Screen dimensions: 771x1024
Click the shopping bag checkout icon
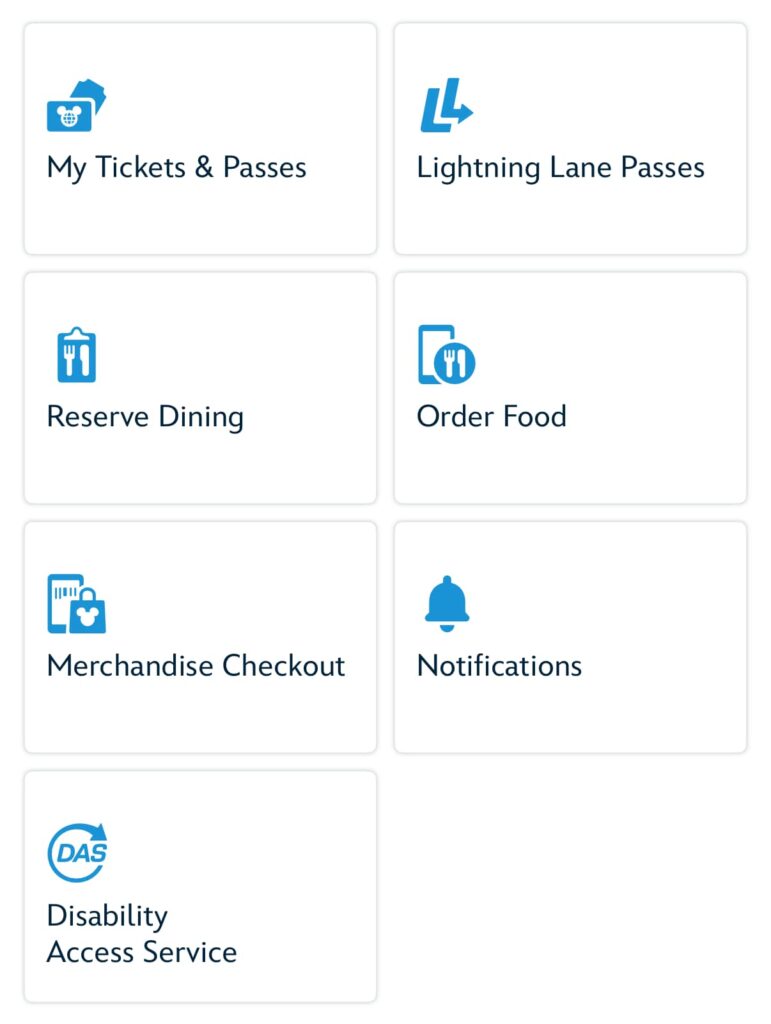[76, 604]
